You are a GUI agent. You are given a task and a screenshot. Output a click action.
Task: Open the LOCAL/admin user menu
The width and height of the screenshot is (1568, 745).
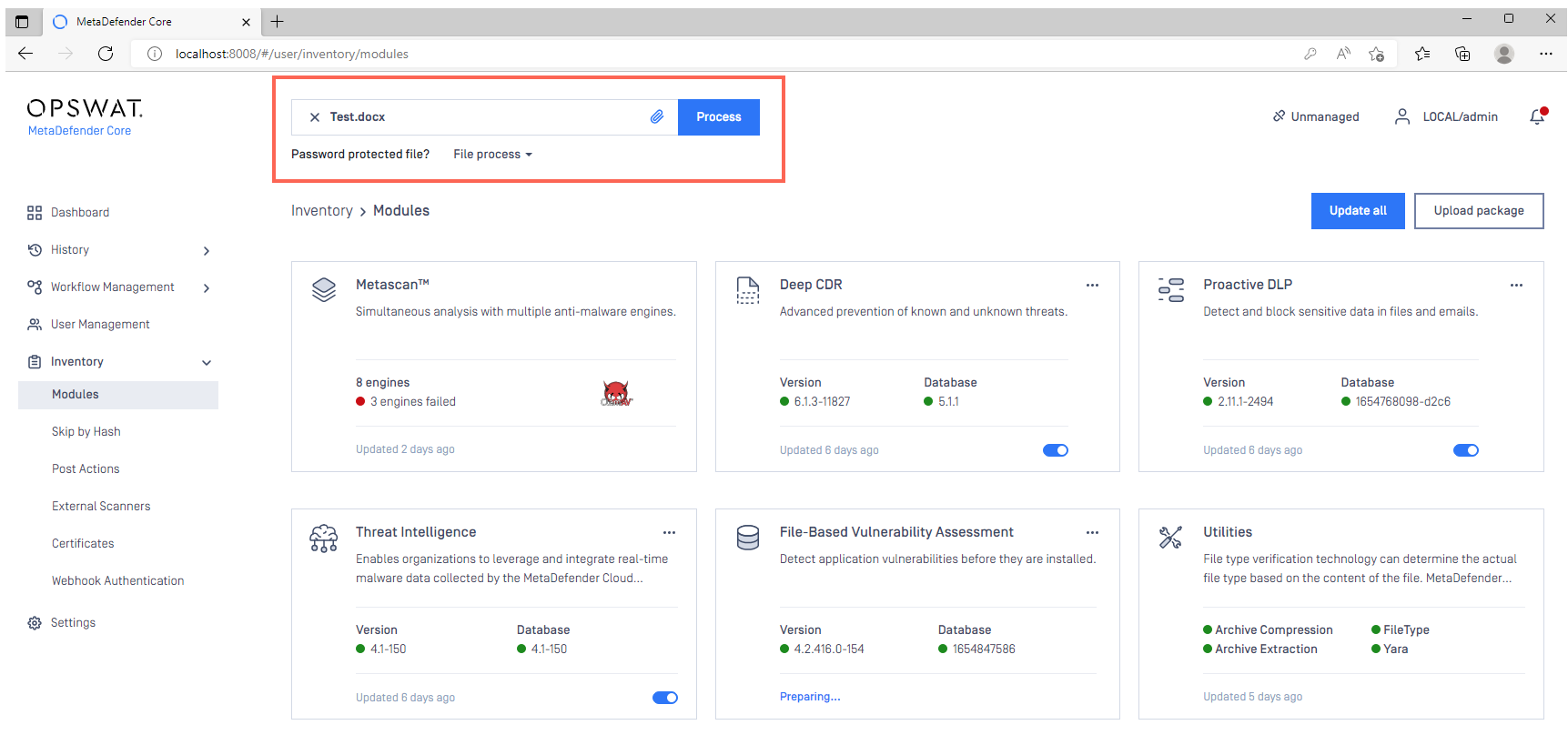pyautogui.click(x=1446, y=116)
